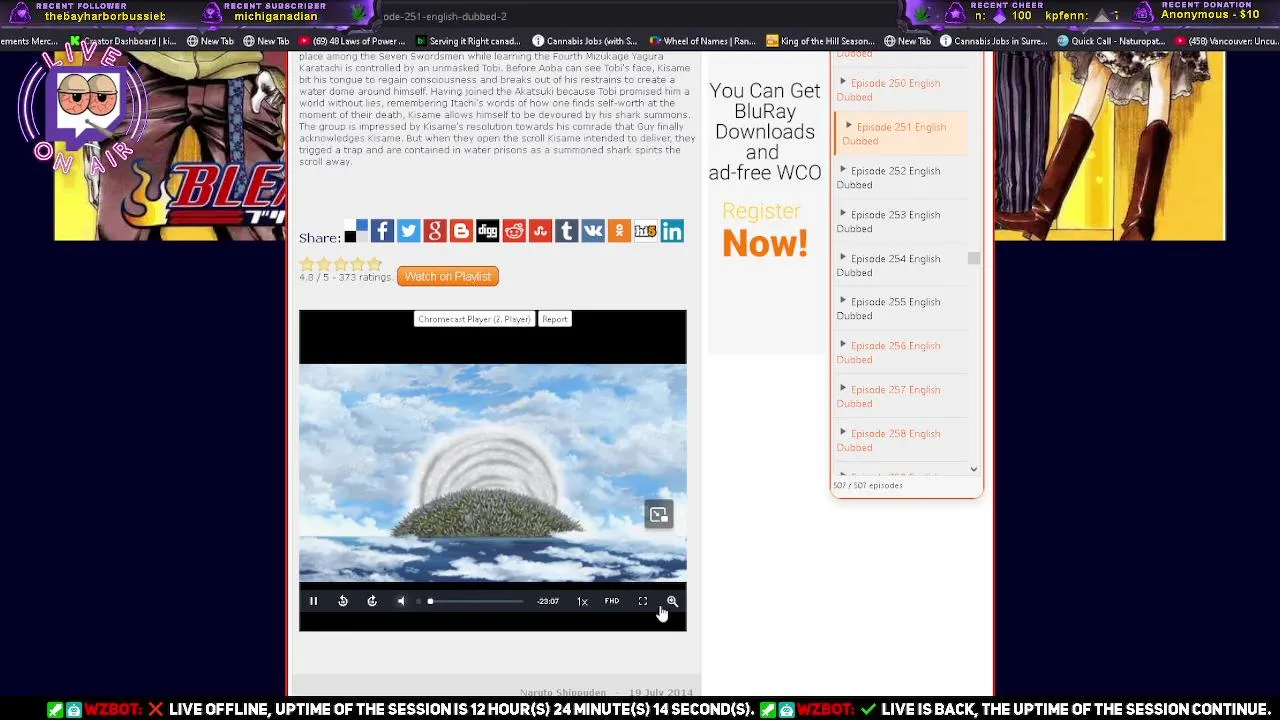Skip forward 10 seconds in video

pos(372,601)
